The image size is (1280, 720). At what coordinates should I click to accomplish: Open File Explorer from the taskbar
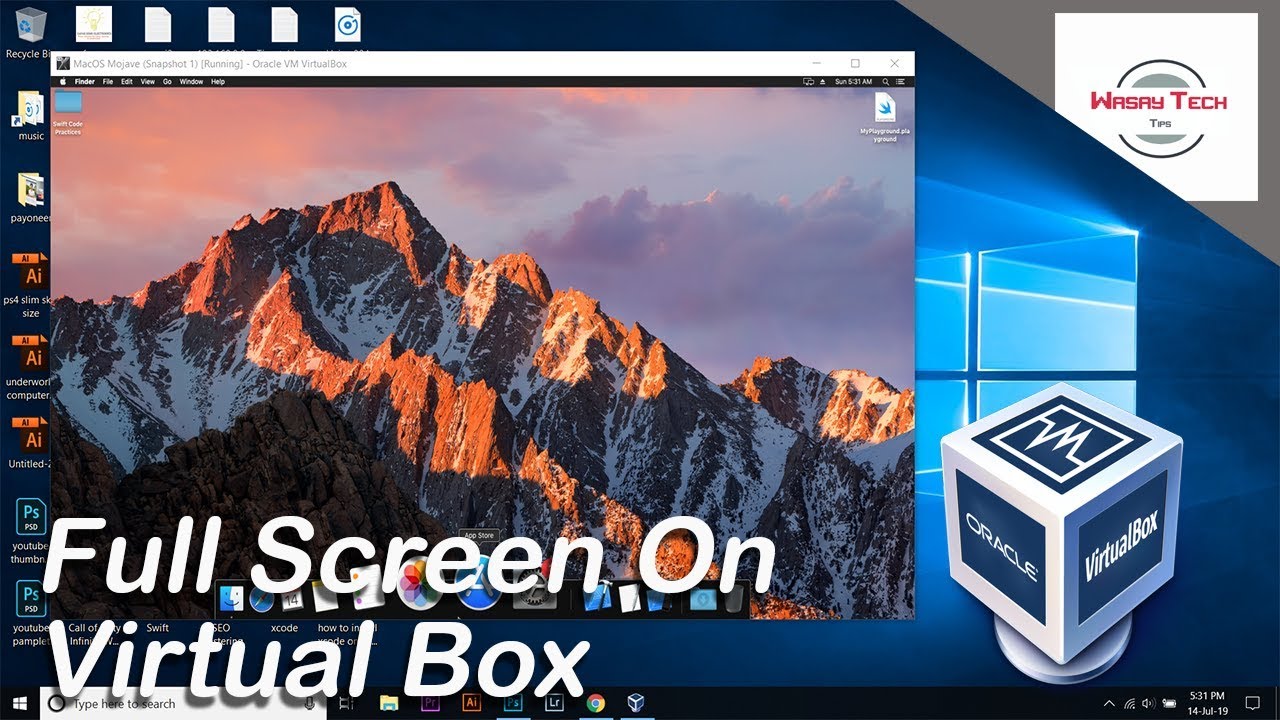click(x=389, y=703)
